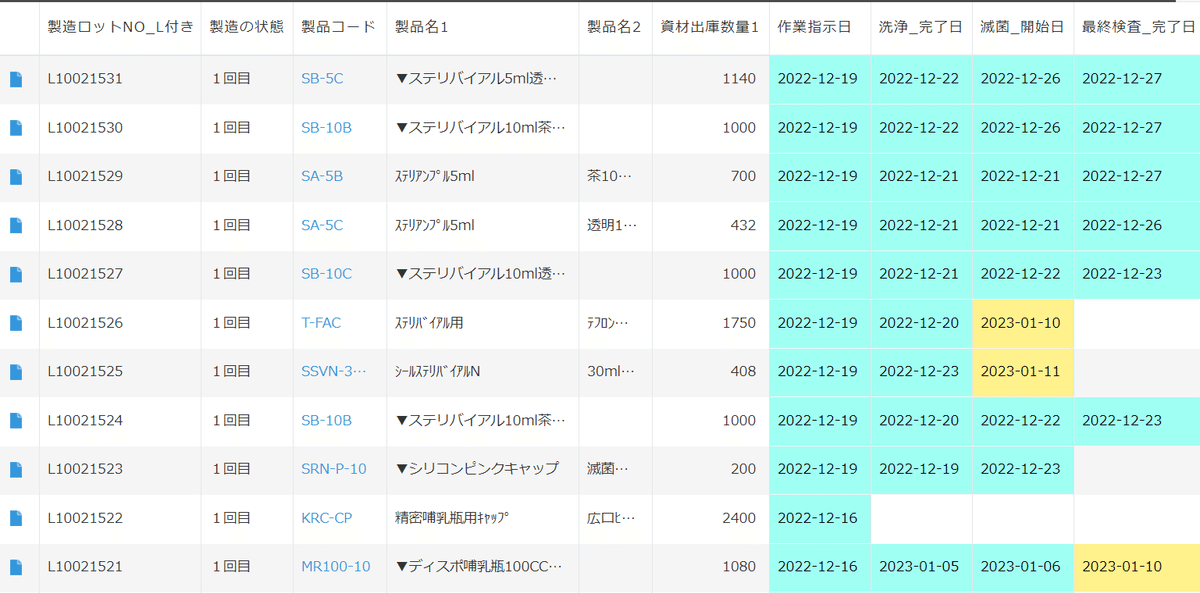Image resolution: width=1200 pixels, height=593 pixels.
Task: Click the 洗浄_完了日 column header
Action: 920,27
